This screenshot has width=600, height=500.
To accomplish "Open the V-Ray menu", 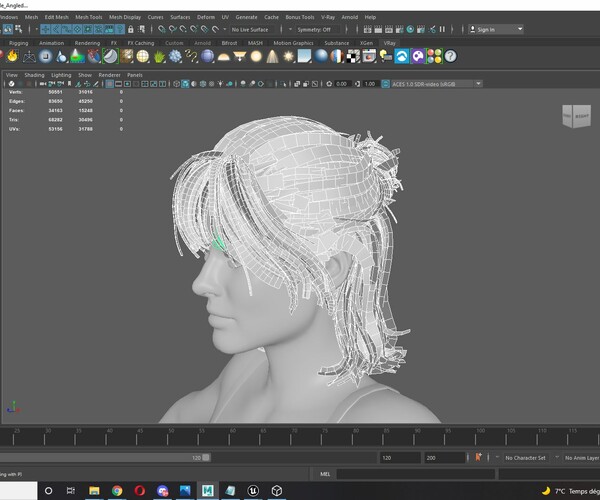I will tap(328, 17).
